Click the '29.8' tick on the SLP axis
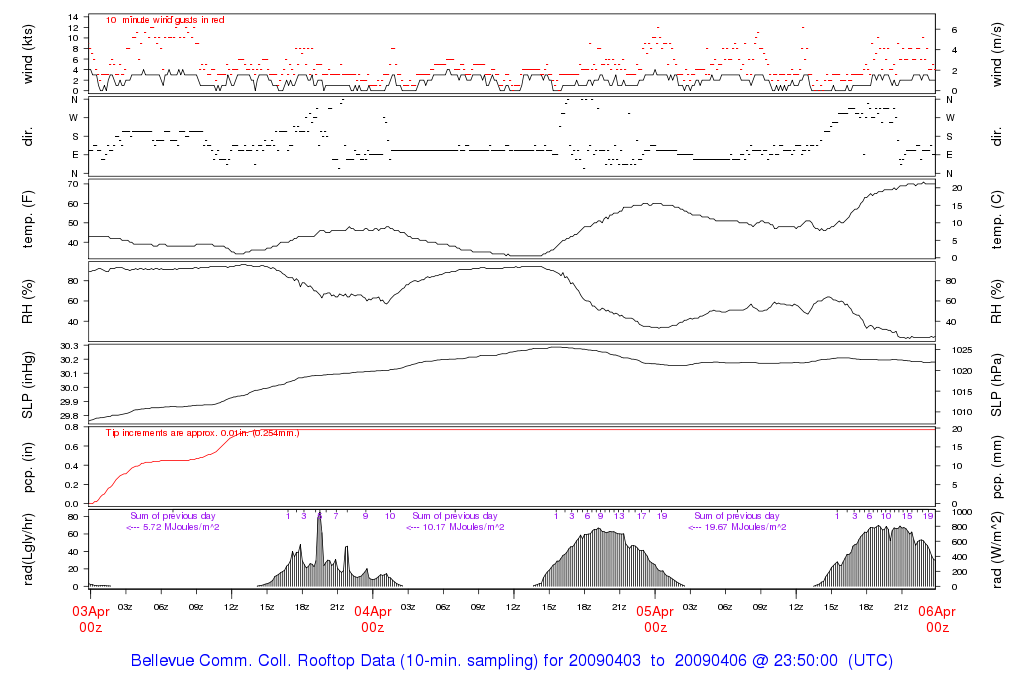 pyautogui.click(x=70, y=416)
